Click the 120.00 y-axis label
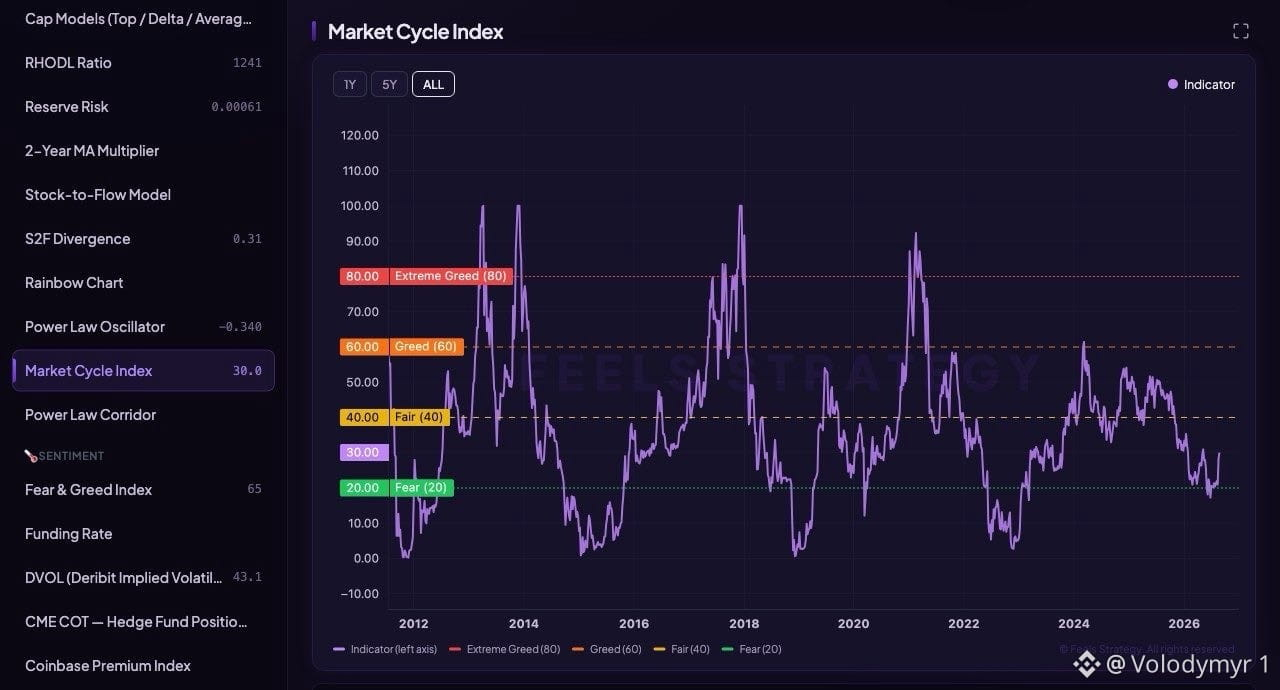The image size is (1280, 690). click(x=360, y=135)
